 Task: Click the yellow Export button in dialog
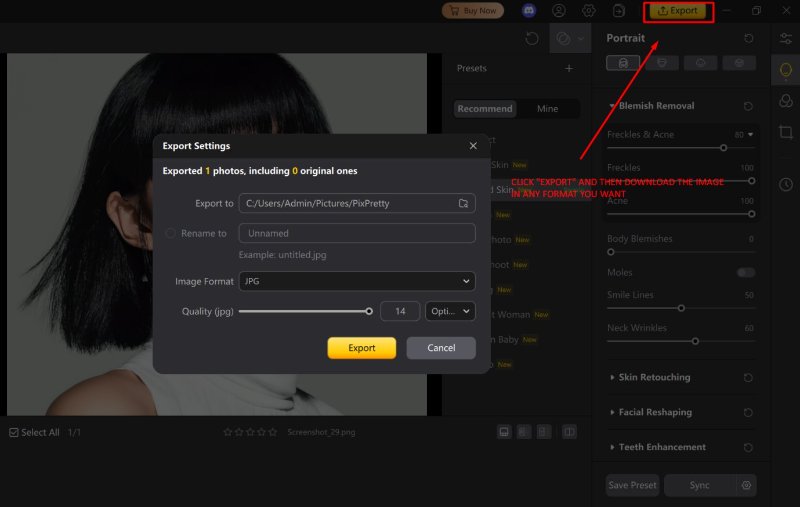pos(362,348)
